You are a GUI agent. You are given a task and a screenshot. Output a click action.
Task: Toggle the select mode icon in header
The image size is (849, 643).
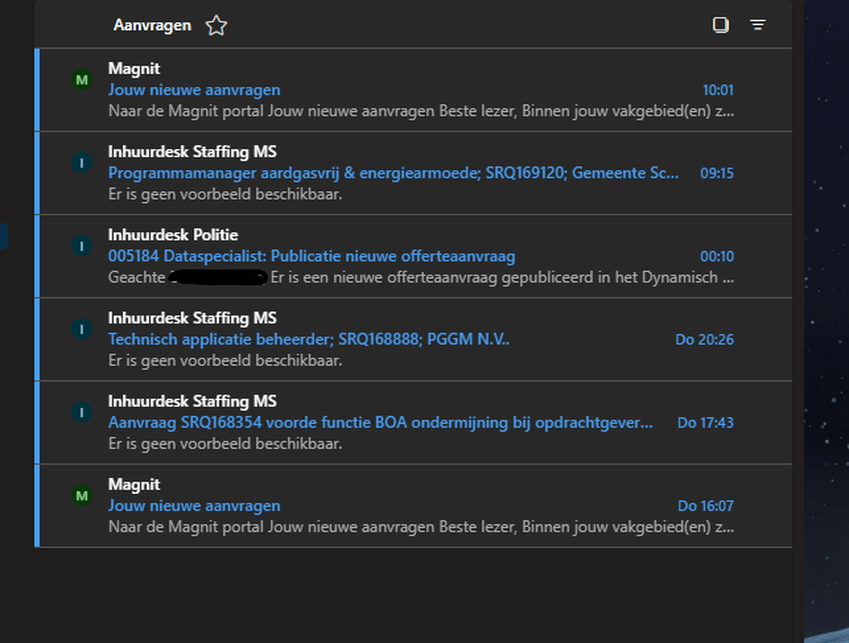tap(720, 25)
